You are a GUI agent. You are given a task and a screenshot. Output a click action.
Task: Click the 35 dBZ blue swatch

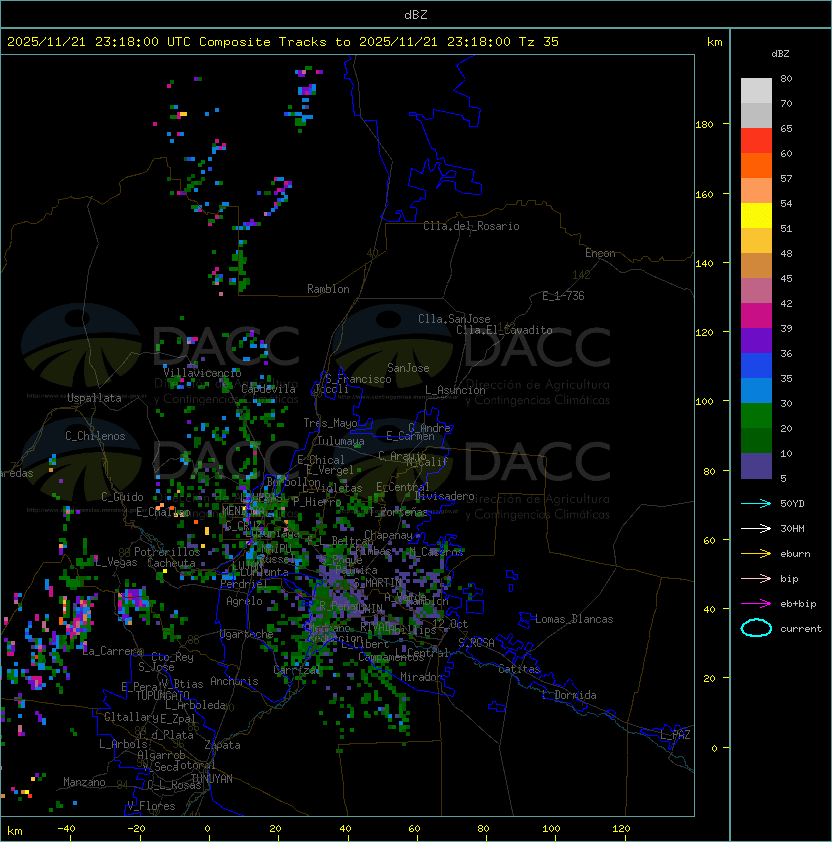756,390
